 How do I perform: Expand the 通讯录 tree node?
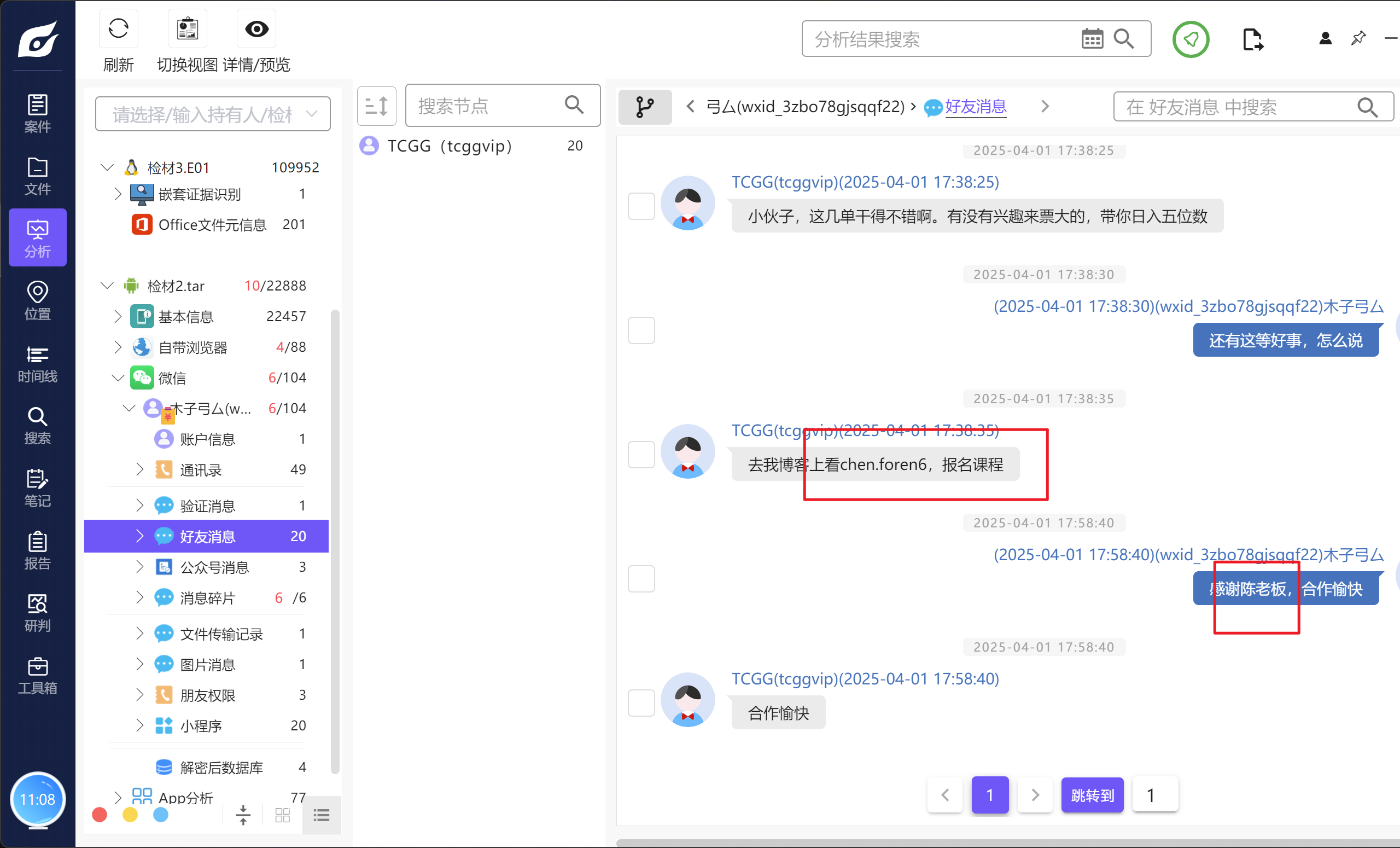pos(140,469)
